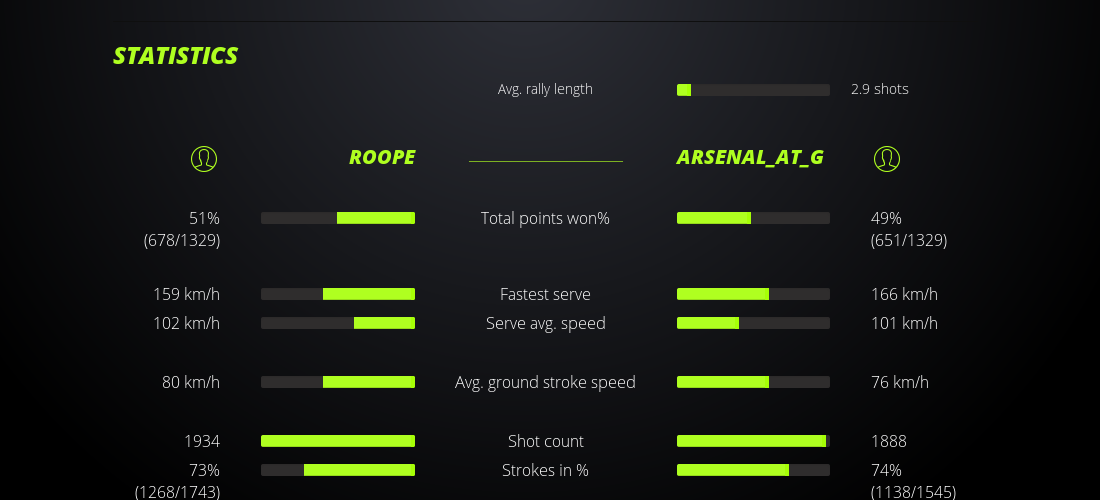The width and height of the screenshot is (1100, 500).
Task: Open ARSENAL_AT_G player name link
Action: coord(750,157)
